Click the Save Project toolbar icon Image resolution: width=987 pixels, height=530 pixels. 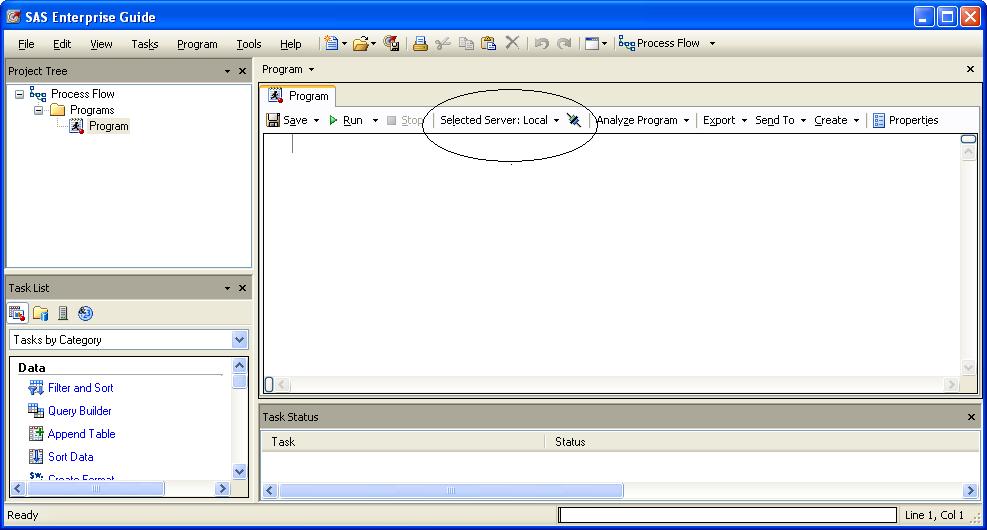tap(392, 43)
